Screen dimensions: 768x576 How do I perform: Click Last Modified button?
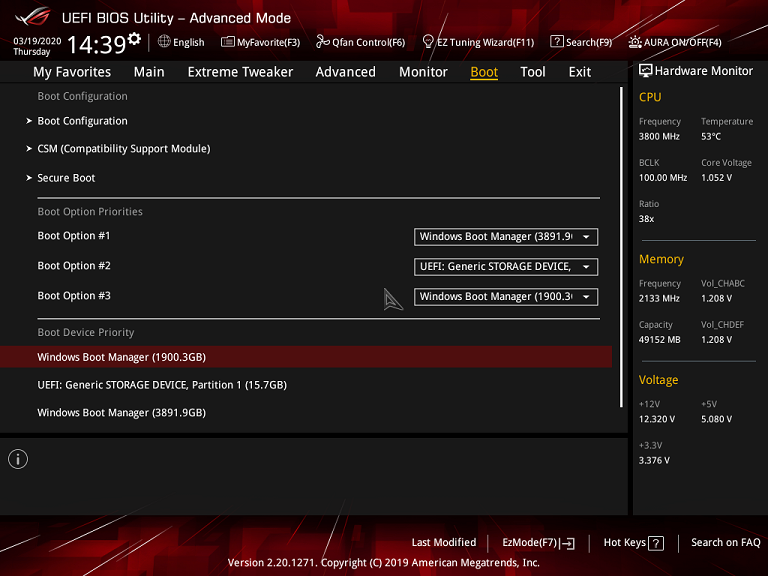(x=444, y=543)
